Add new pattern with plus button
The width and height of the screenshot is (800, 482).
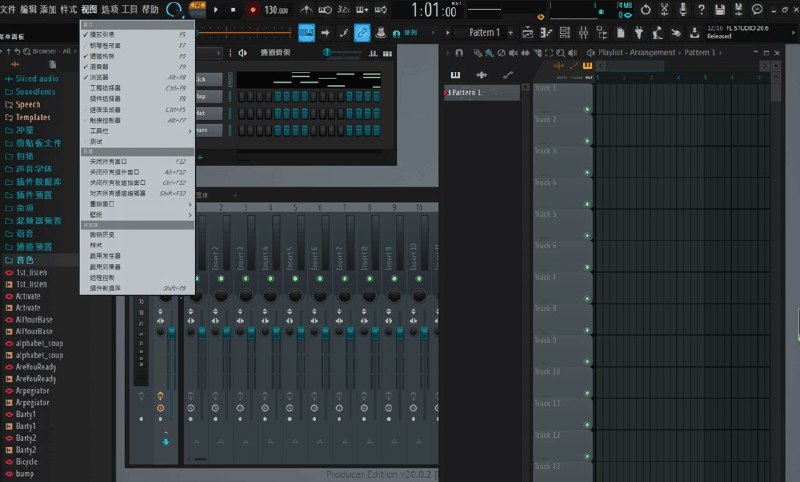point(511,33)
